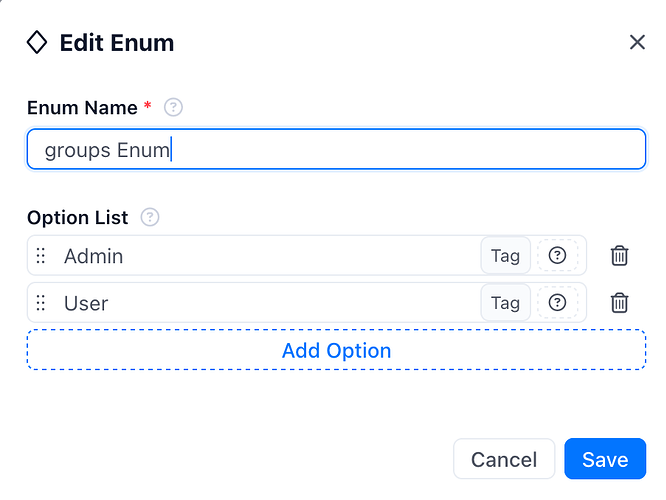Close the Edit Enum dialog
The height and width of the screenshot is (500, 666).
[637, 42]
